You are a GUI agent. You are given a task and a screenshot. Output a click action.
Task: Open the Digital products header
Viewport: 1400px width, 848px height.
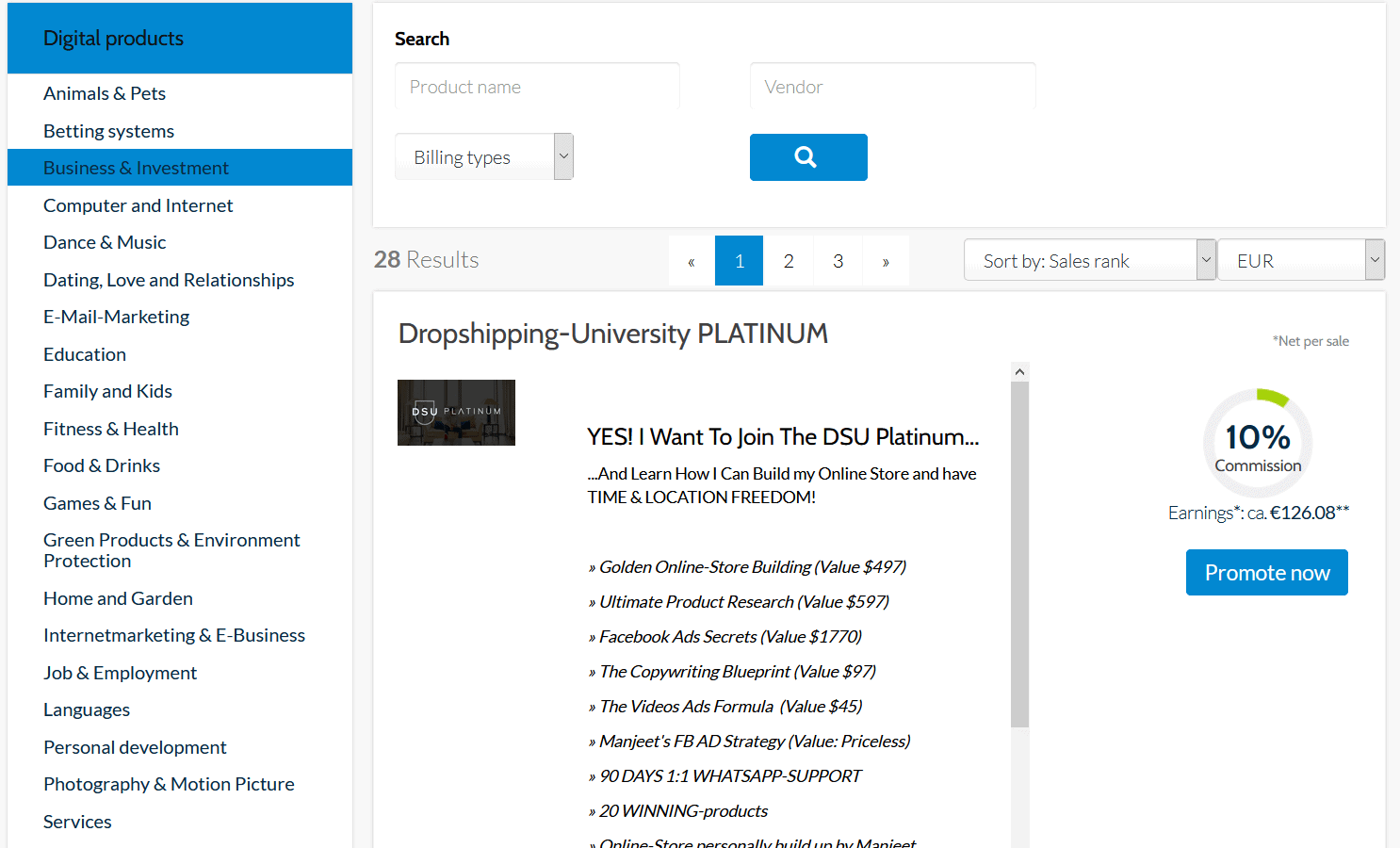coord(180,38)
